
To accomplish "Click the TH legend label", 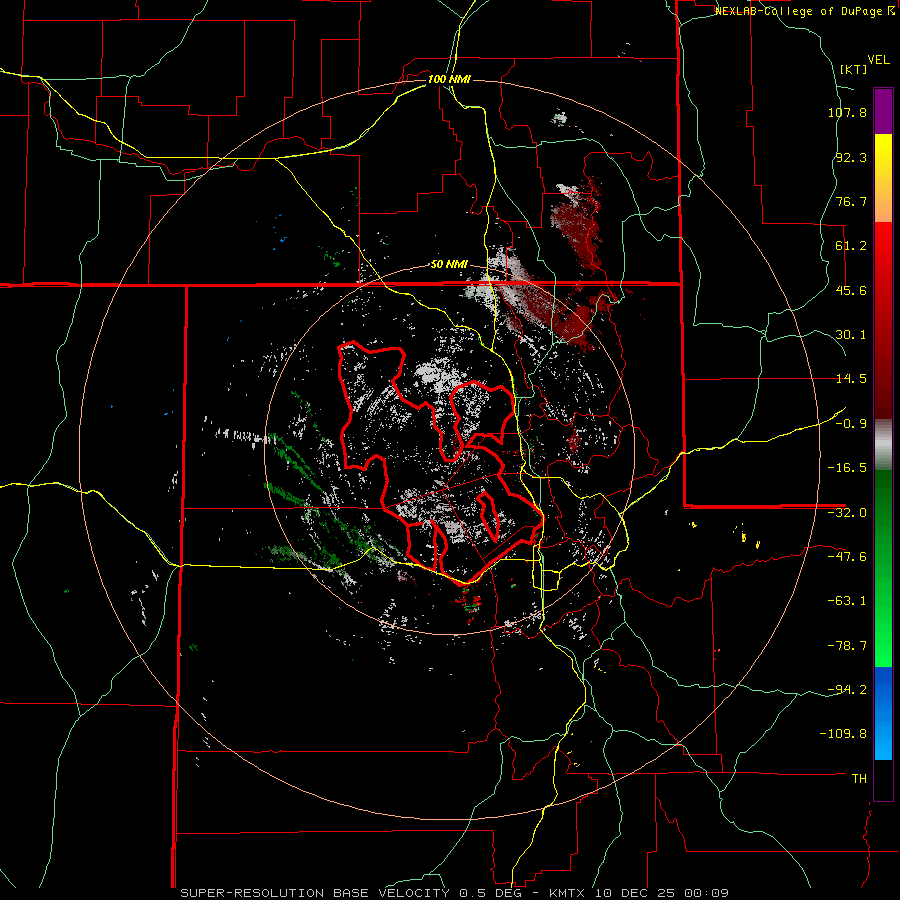I will 859,778.
